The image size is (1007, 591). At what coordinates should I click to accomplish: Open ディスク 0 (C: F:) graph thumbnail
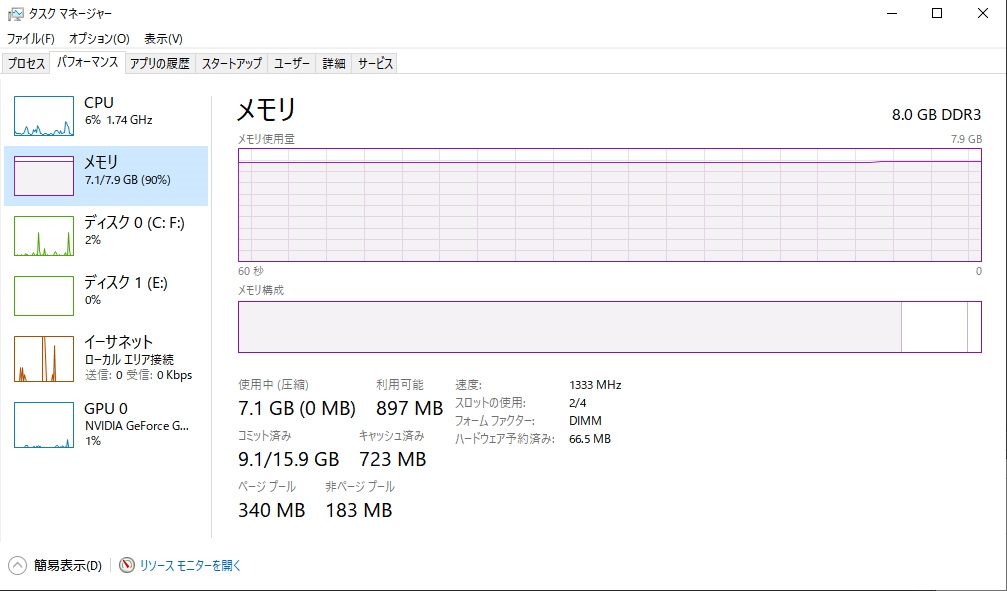44,236
